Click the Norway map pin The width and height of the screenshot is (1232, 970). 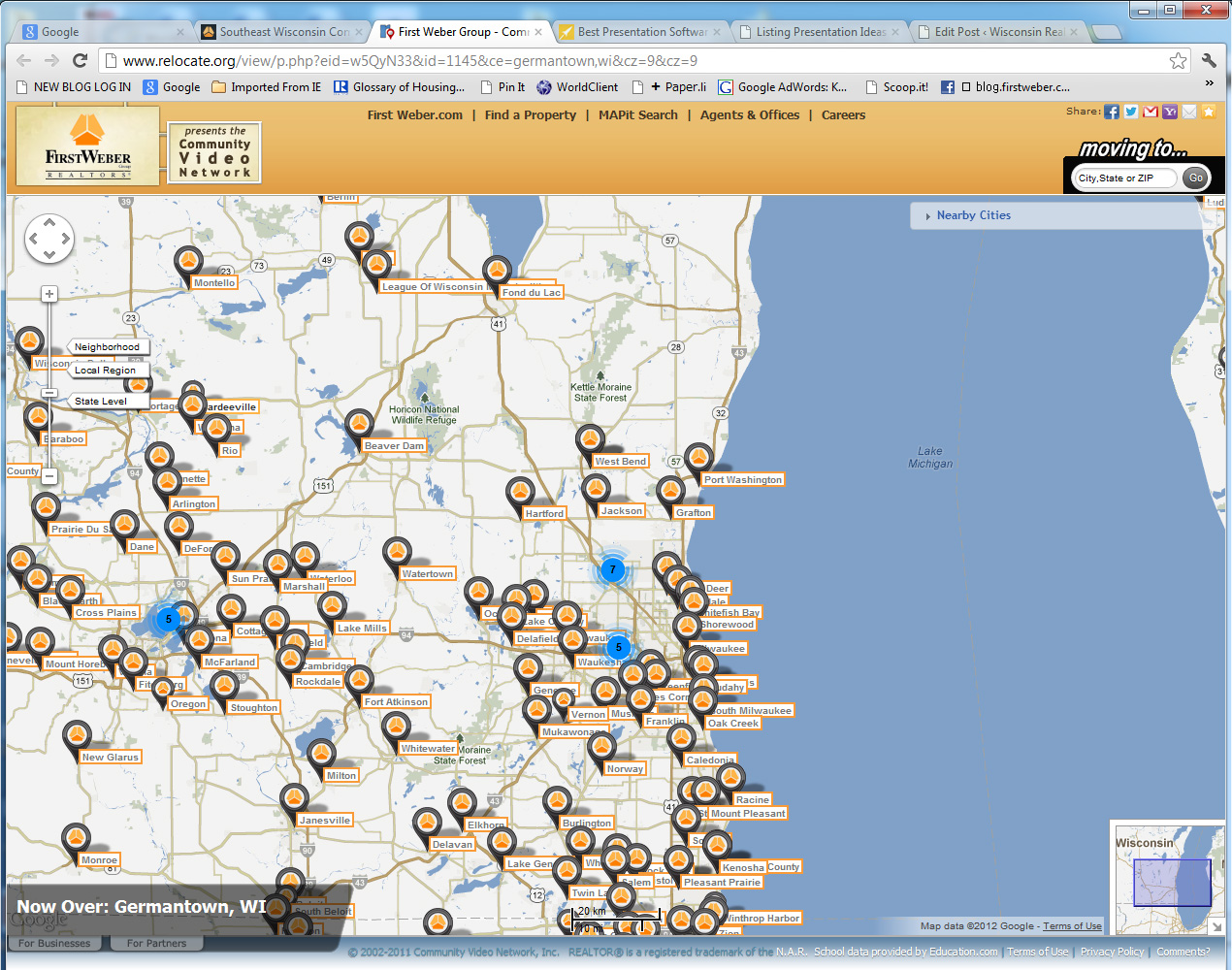tap(601, 748)
